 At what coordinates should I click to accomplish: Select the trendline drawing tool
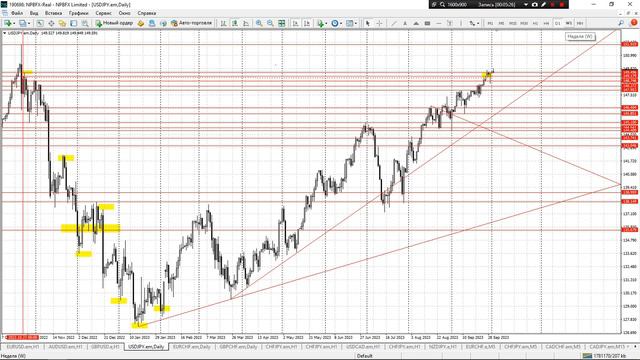pyautogui.click(x=394, y=23)
